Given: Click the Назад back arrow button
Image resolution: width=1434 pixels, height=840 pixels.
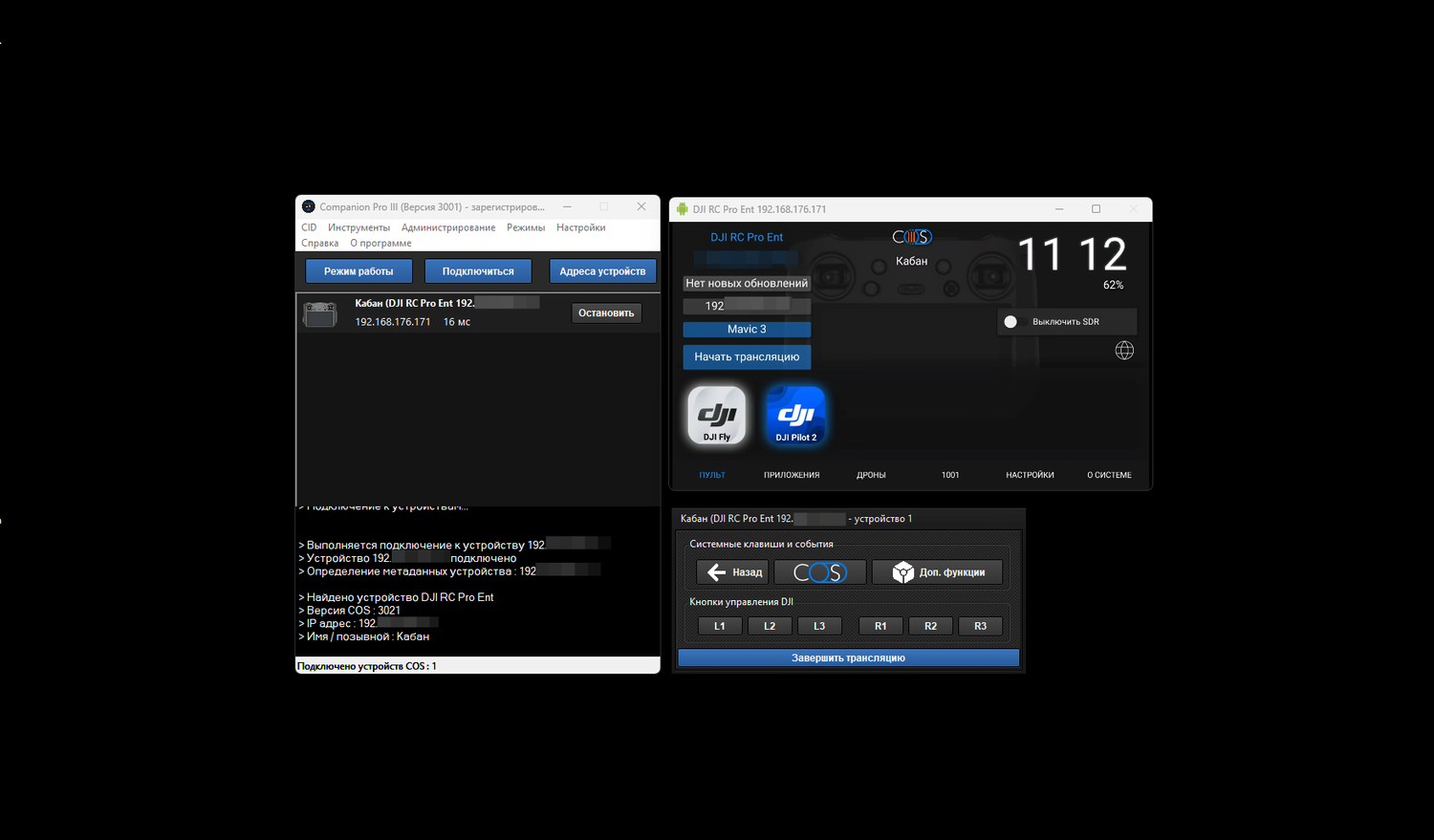Looking at the screenshot, I should [x=733, y=572].
